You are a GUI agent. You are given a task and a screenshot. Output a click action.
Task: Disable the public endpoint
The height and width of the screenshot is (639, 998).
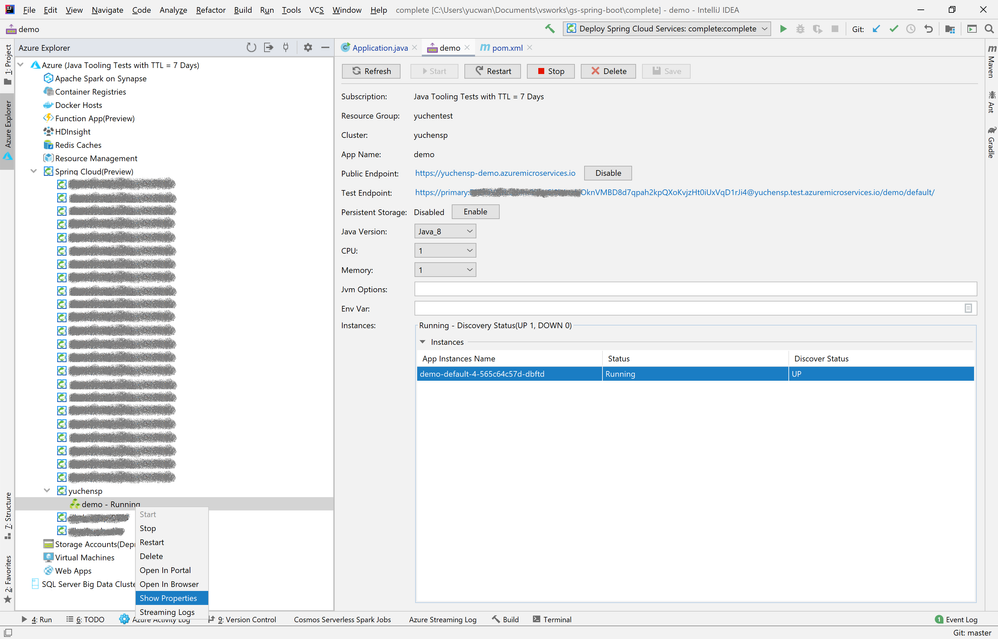point(608,173)
